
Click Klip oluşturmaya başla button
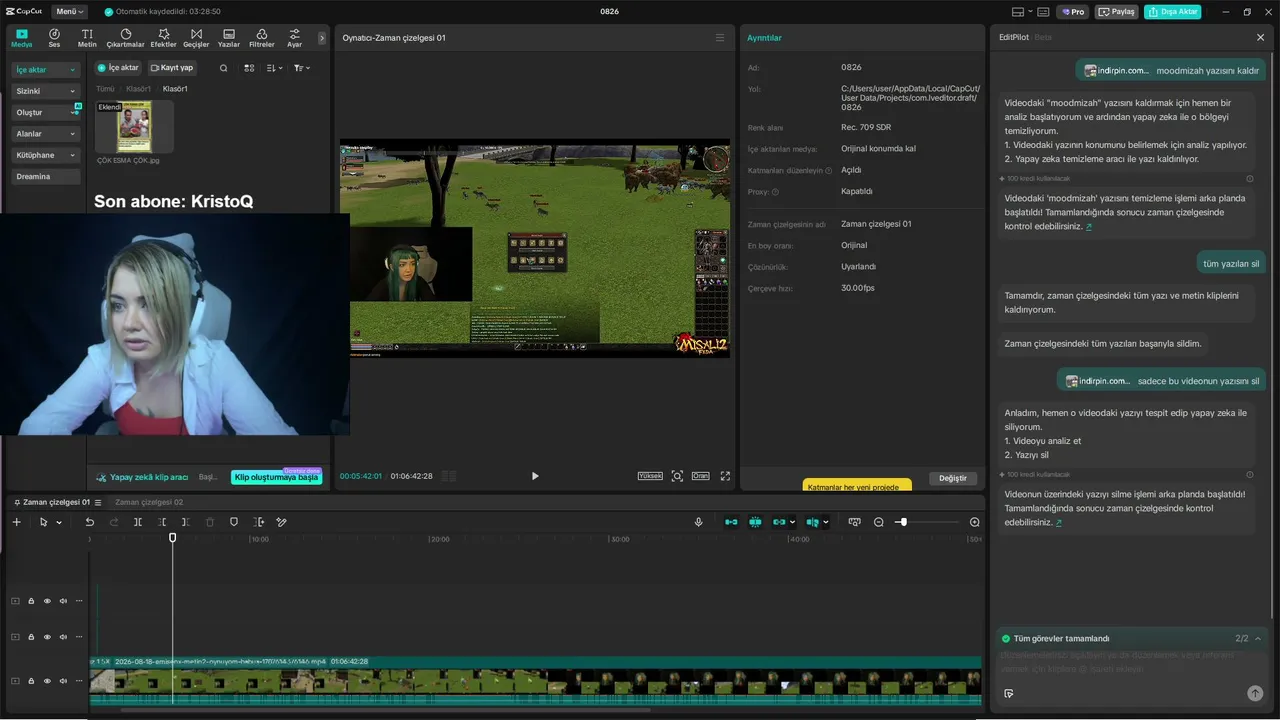[x=276, y=477]
